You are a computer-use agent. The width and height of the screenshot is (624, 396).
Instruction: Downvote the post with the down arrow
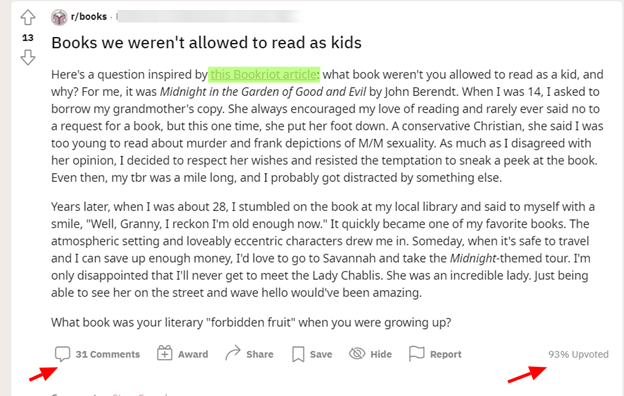pyautogui.click(x=28, y=57)
